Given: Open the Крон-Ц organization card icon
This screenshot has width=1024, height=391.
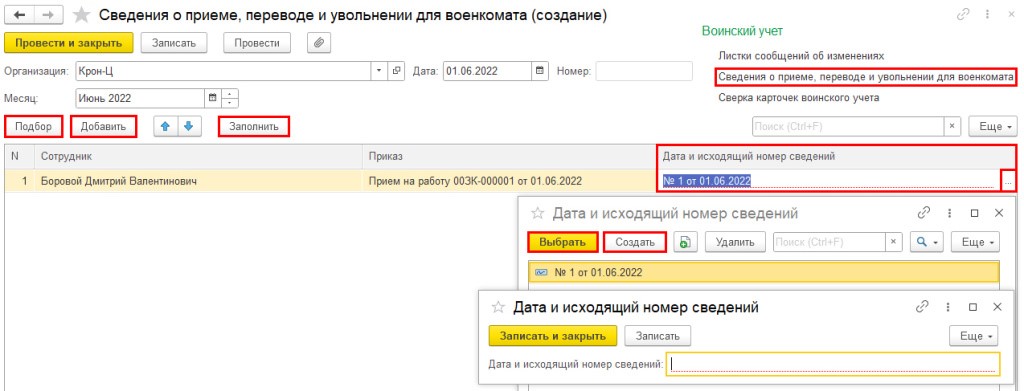Looking at the screenshot, I should [x=396, y=71].
